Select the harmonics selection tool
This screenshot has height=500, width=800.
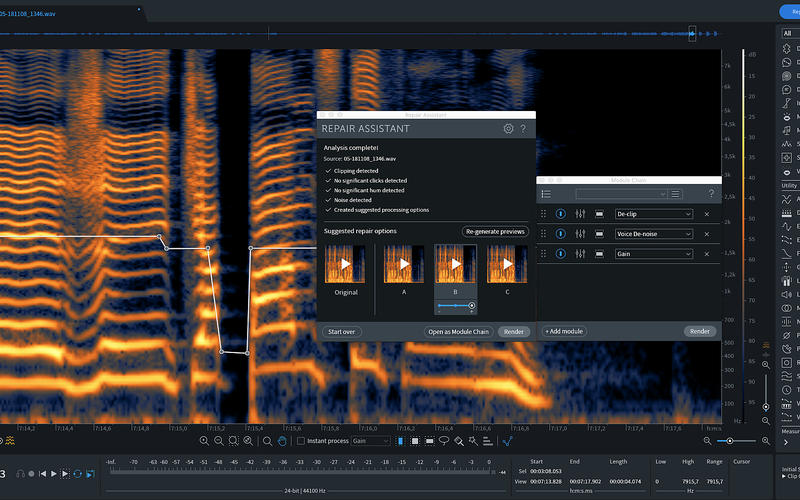coord(488,441)
